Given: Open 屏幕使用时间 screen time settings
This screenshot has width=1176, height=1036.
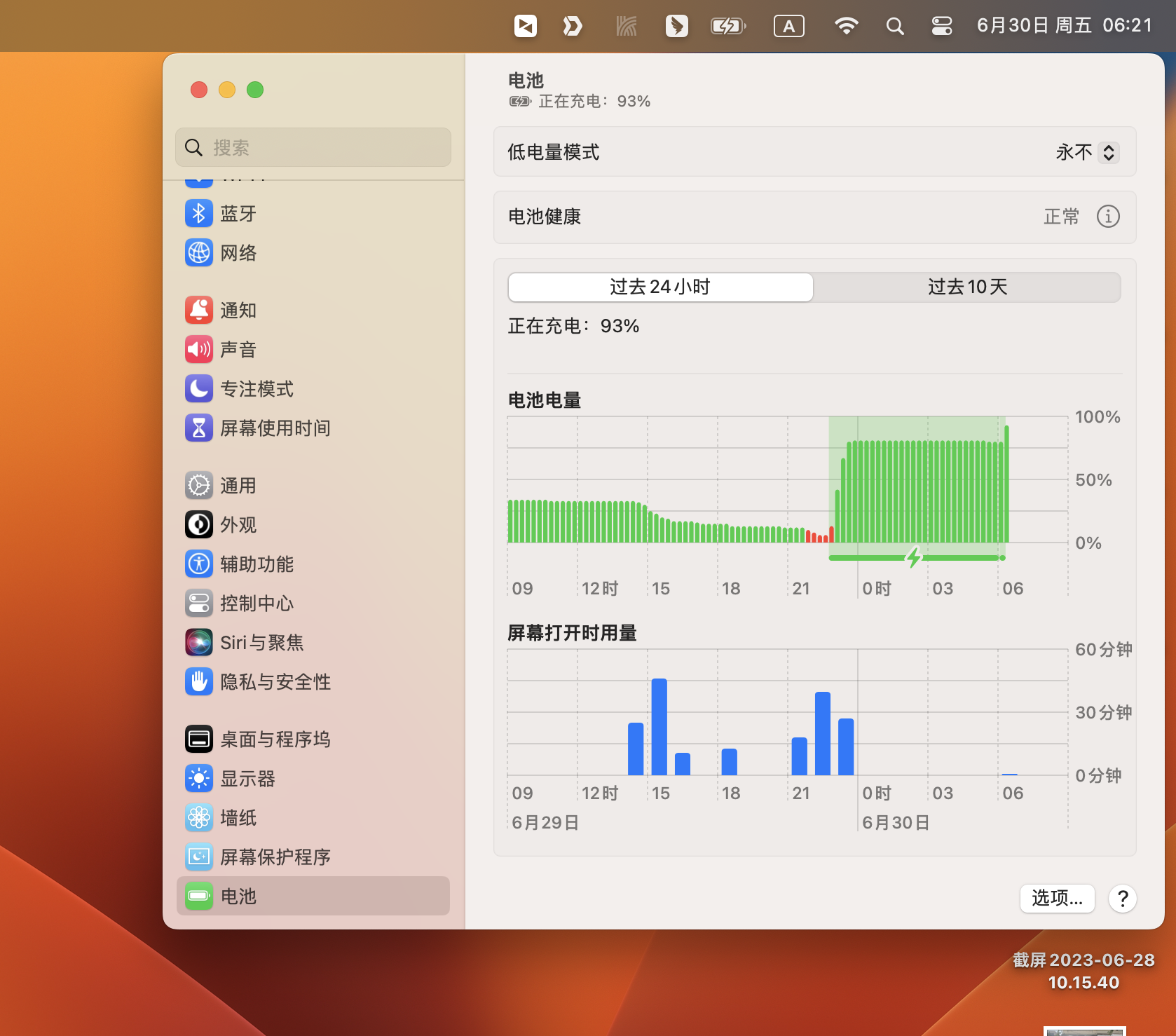Looking at the screenshot, I should pos(274,428).
